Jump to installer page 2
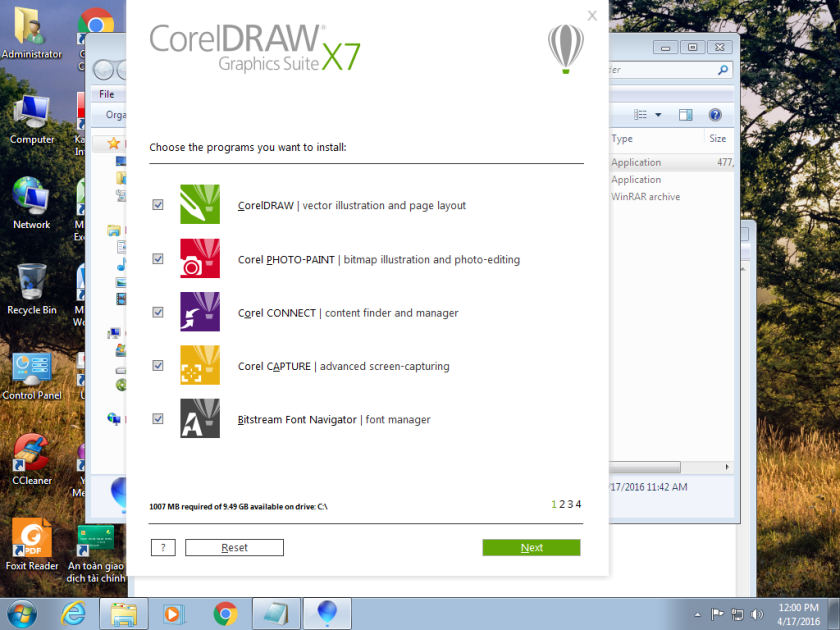840x630 pixels. 562,504
